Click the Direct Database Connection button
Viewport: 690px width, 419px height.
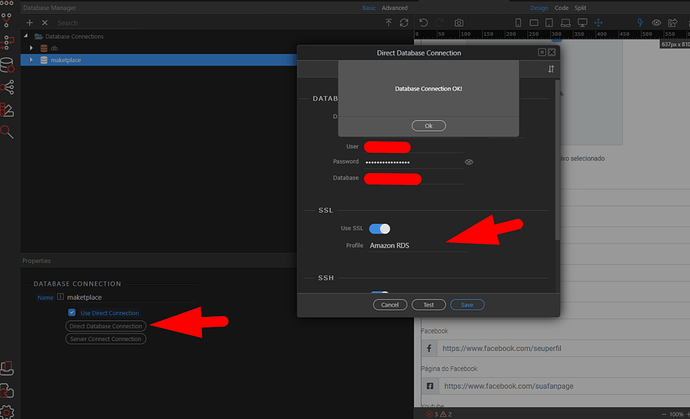[106, 326]
